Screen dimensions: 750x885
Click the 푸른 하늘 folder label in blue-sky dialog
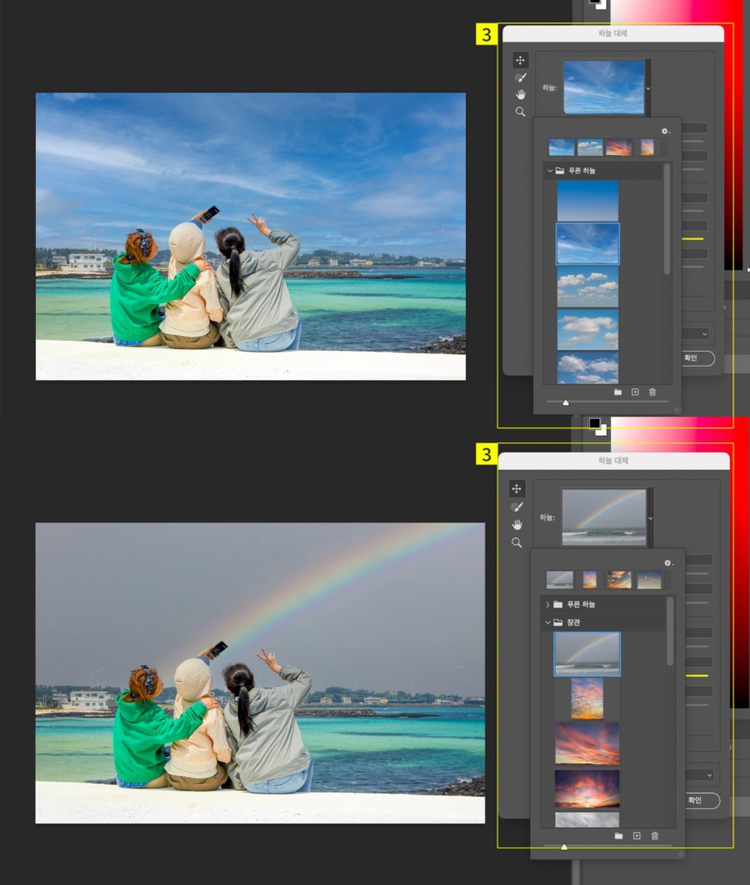coord(582,170)
